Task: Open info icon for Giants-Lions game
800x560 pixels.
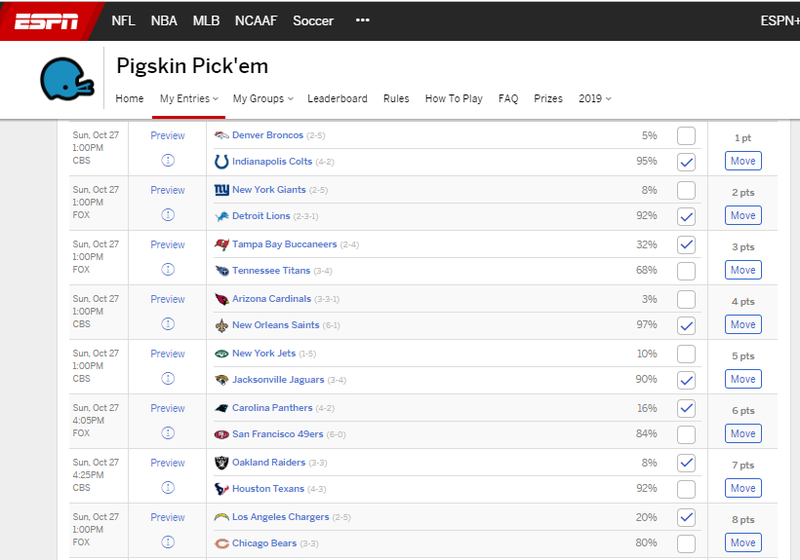Action: coord(168,215)
